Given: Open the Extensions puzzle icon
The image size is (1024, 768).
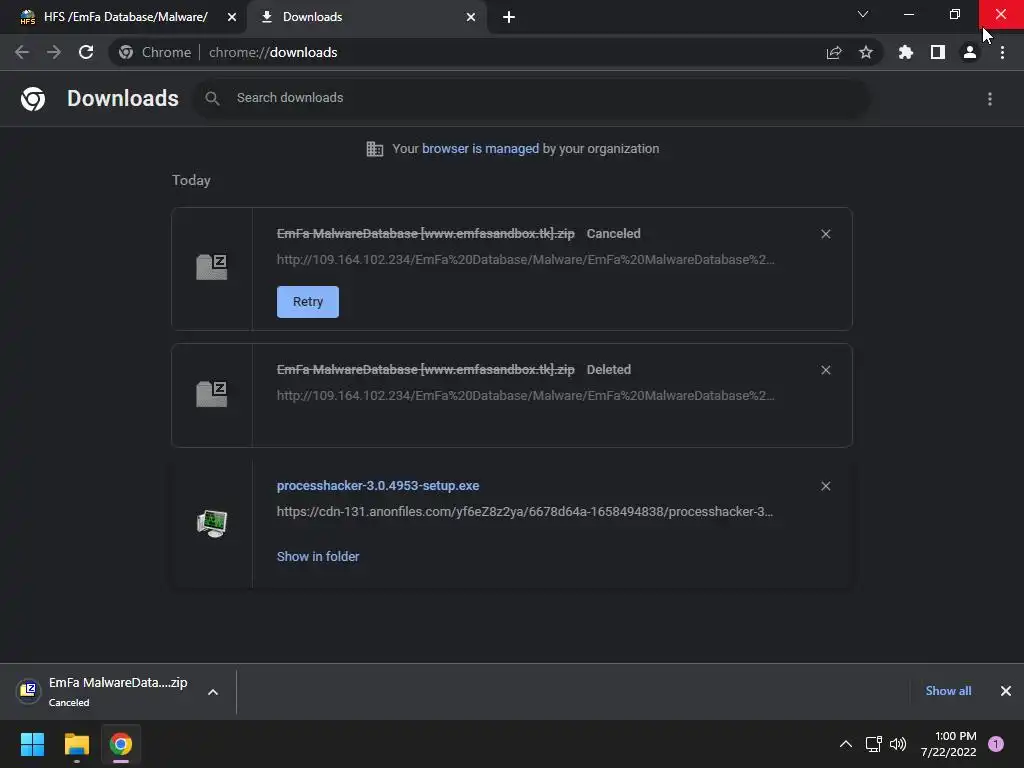Looking at the screenshot, I should point(906,52).
